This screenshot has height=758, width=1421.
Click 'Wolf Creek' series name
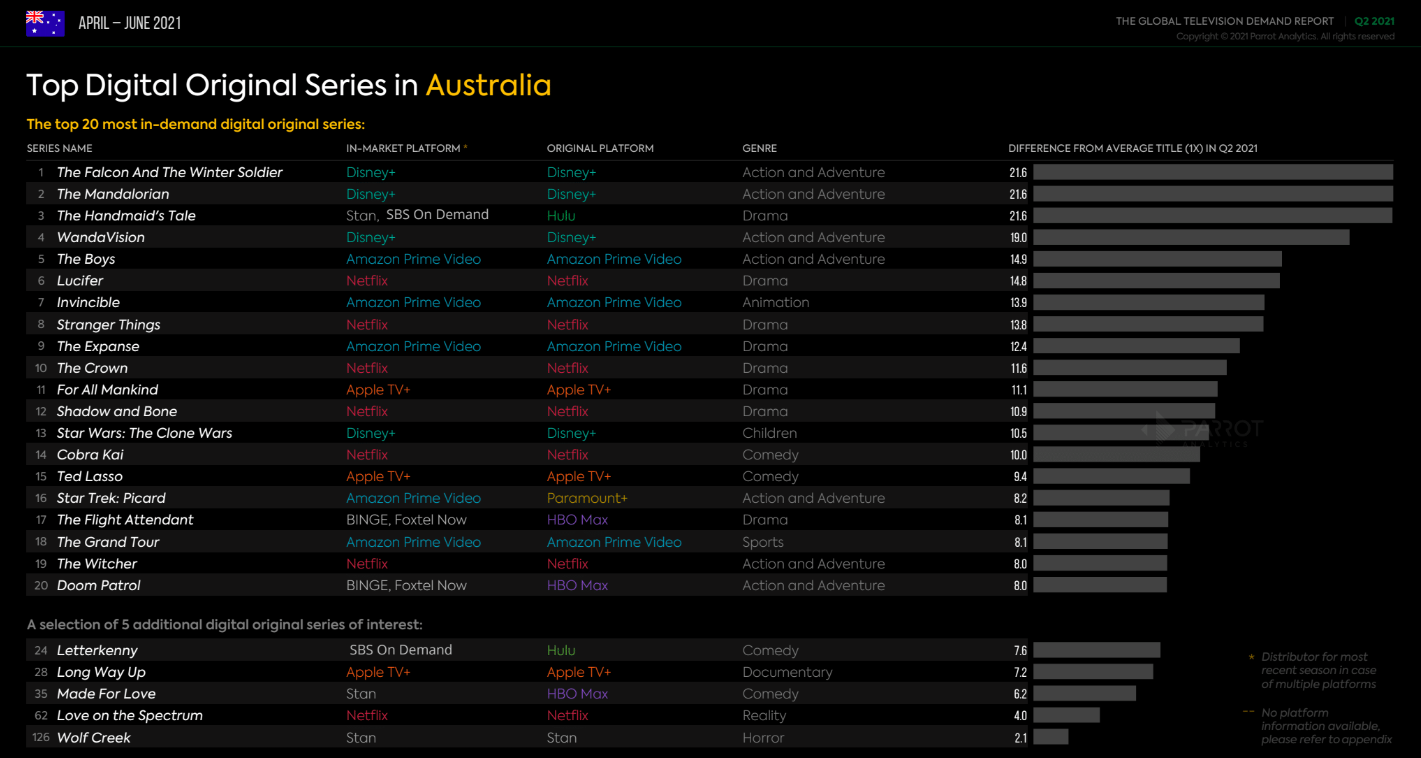click(94, 738)
